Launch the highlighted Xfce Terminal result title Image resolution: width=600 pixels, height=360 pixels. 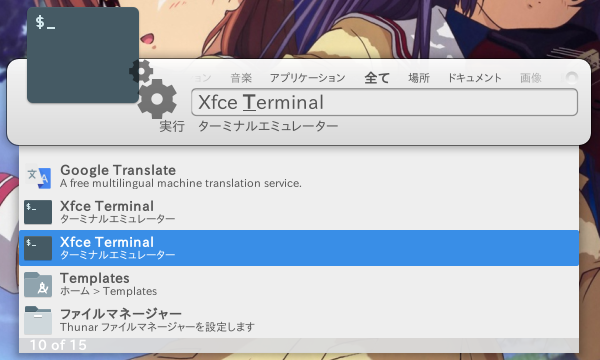pos(107,242)
